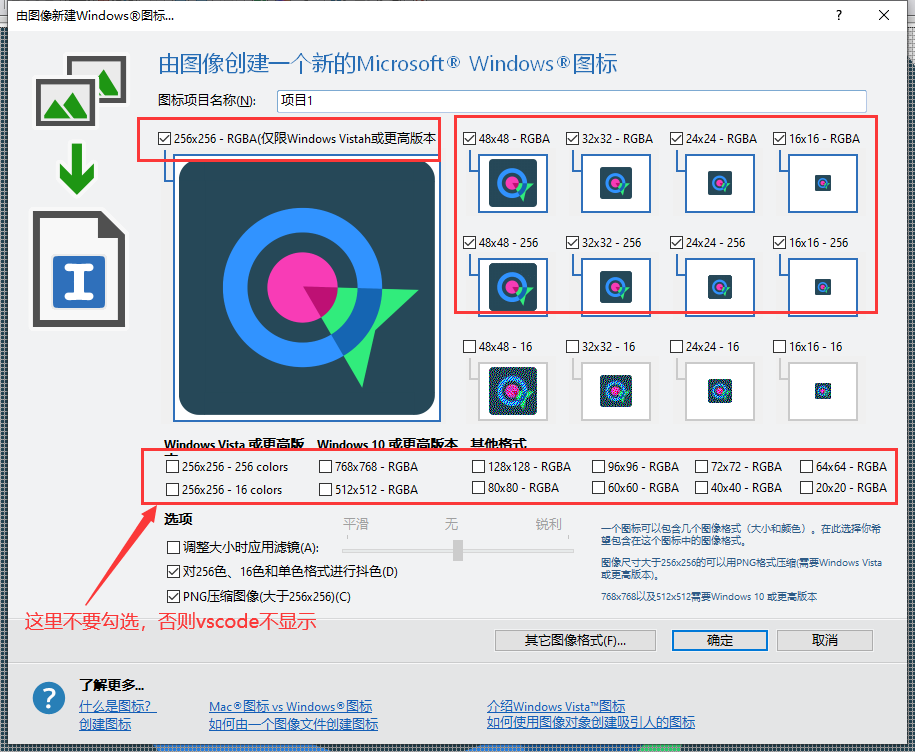Select the 16x16 16-color icon preview
915x752 pixels.
tap(823, 391)
